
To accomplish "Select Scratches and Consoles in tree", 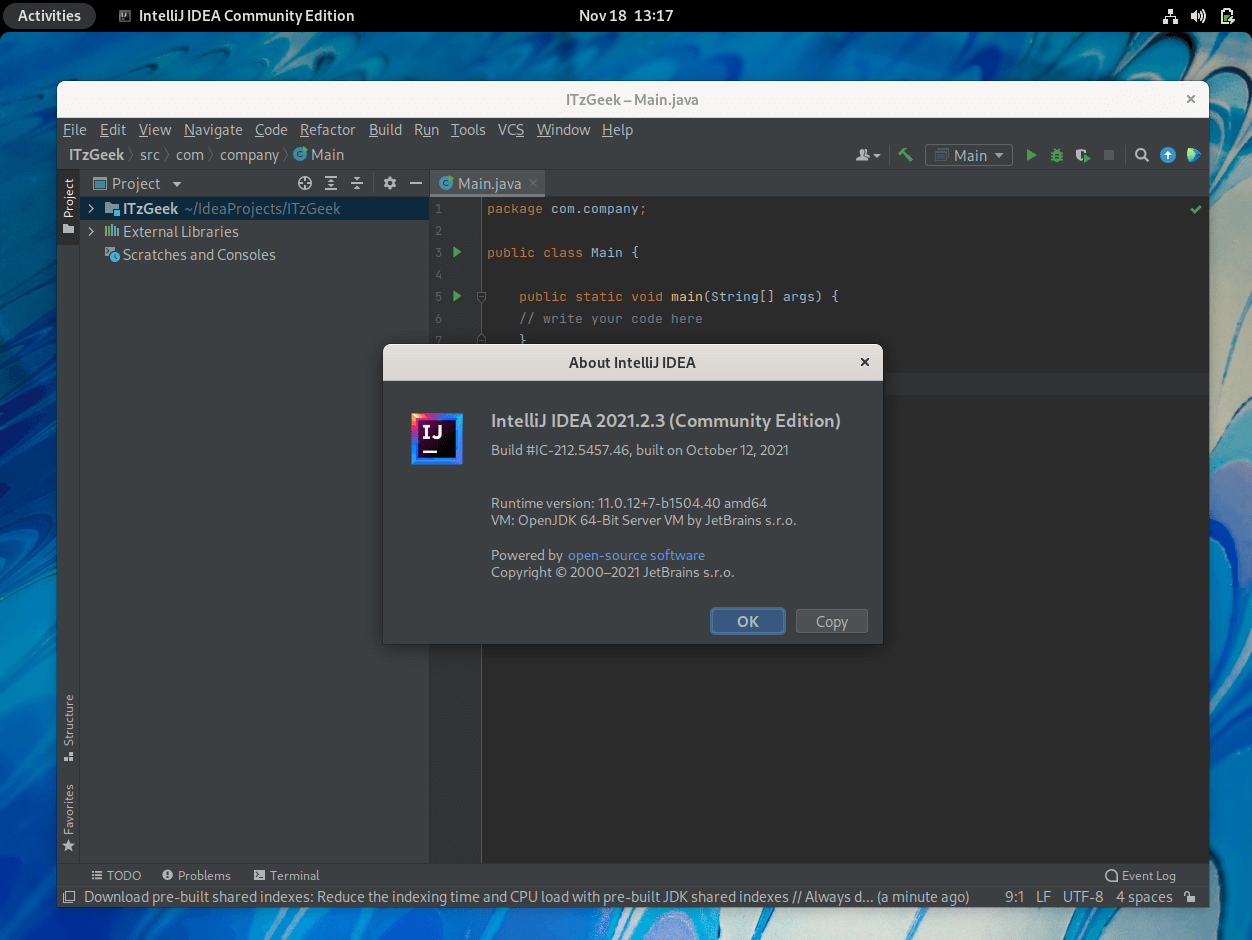I will click(199, 254).
